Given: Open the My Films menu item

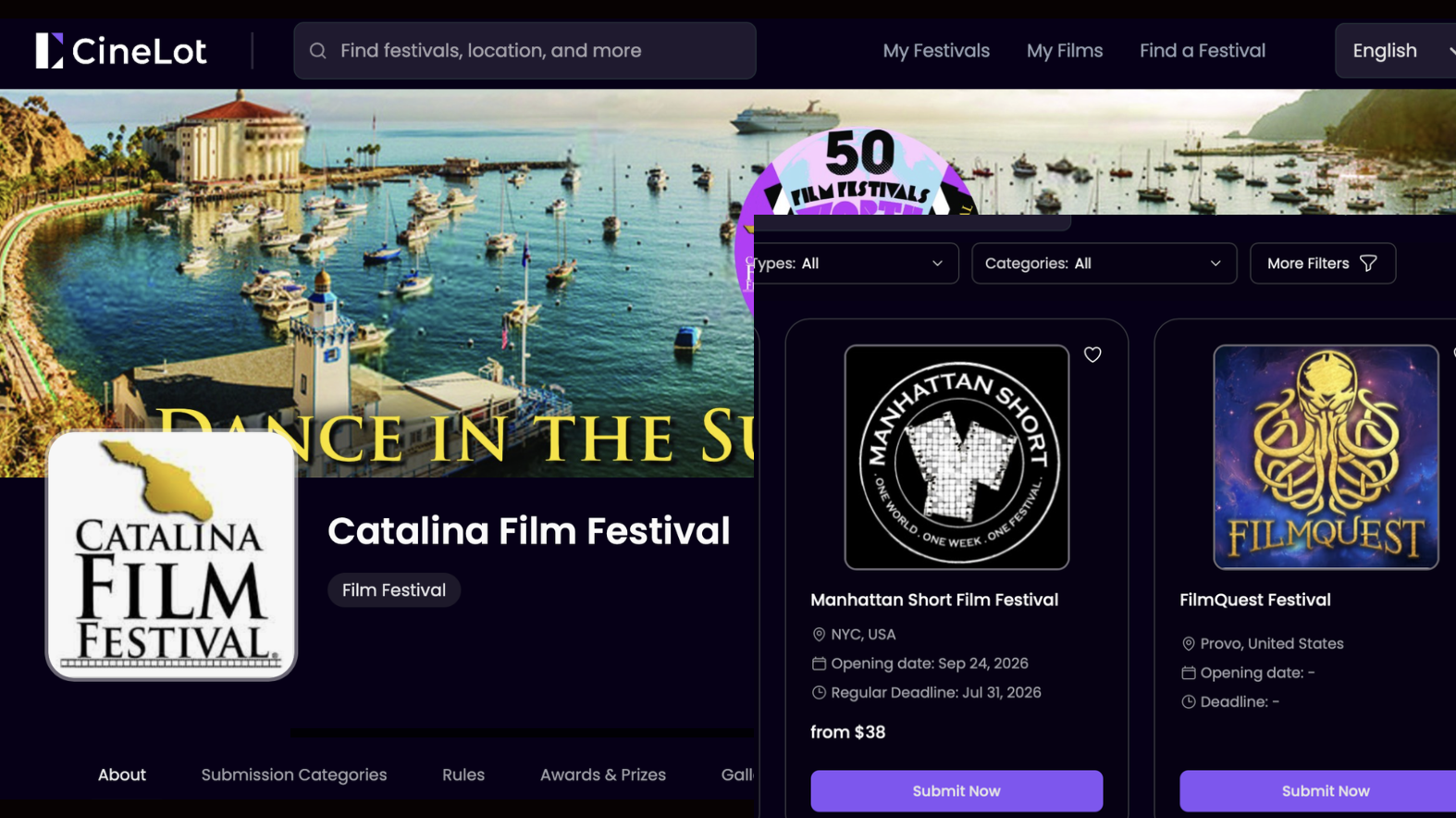Looking at the screenshot, I should [x=1065, y=51].
